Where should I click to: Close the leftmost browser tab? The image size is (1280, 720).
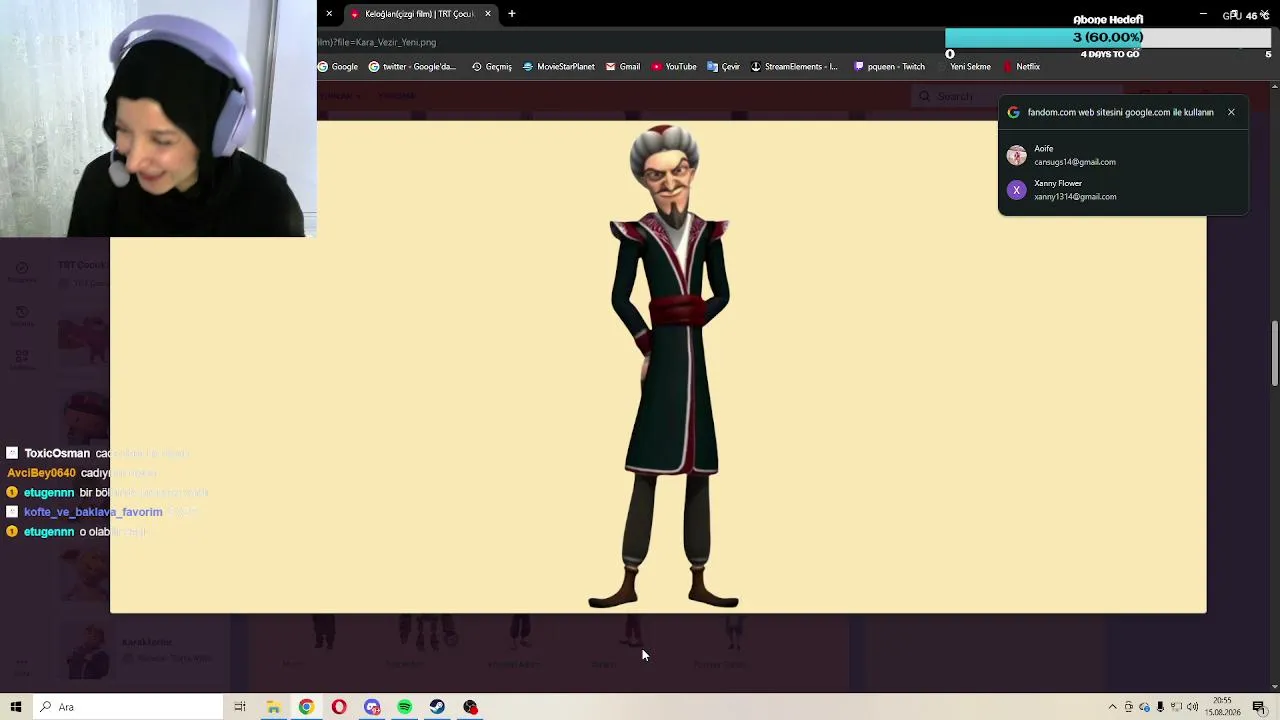(x=329, y=14)
